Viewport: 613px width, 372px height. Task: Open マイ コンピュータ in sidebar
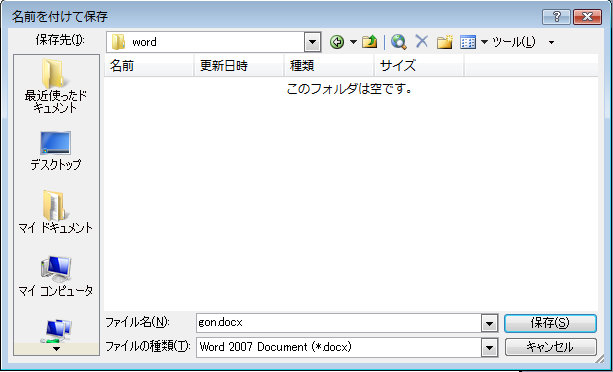tap(56, 276)
